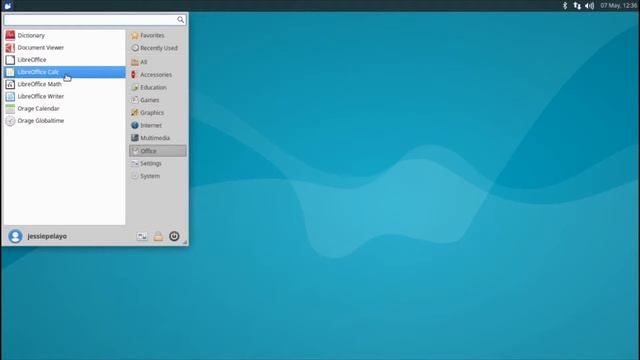Click the volume speaker tray icon
Screen dimensions: 640x360
[590, 6]
